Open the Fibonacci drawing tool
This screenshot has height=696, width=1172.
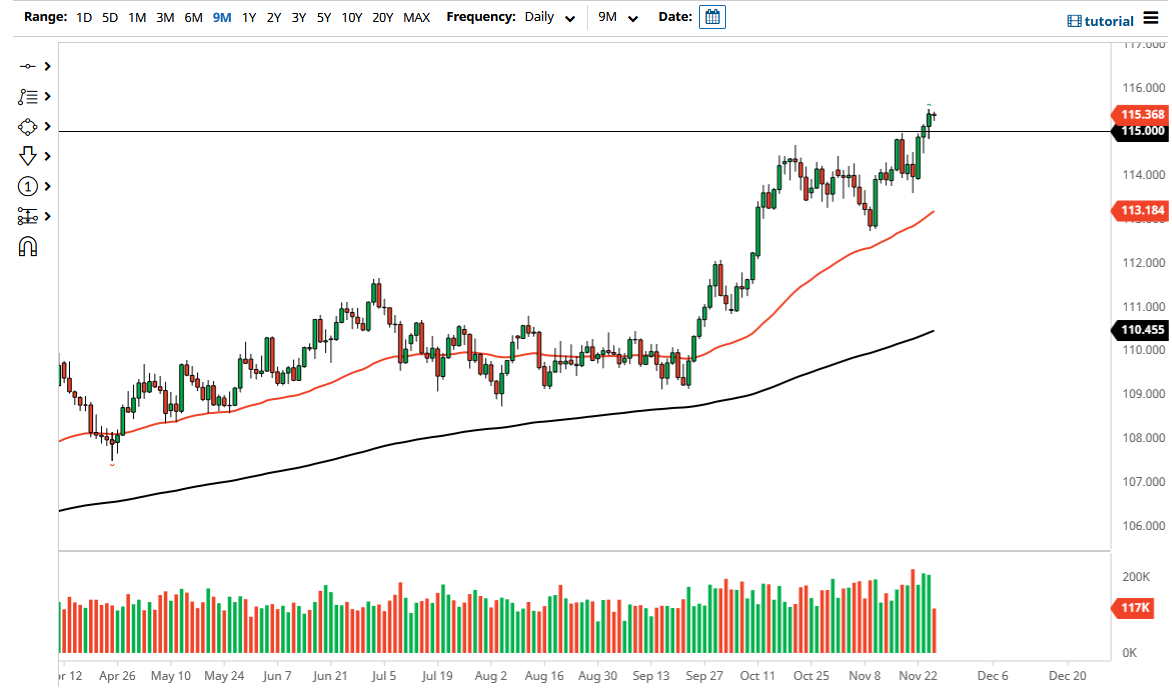tap(28, 216)
